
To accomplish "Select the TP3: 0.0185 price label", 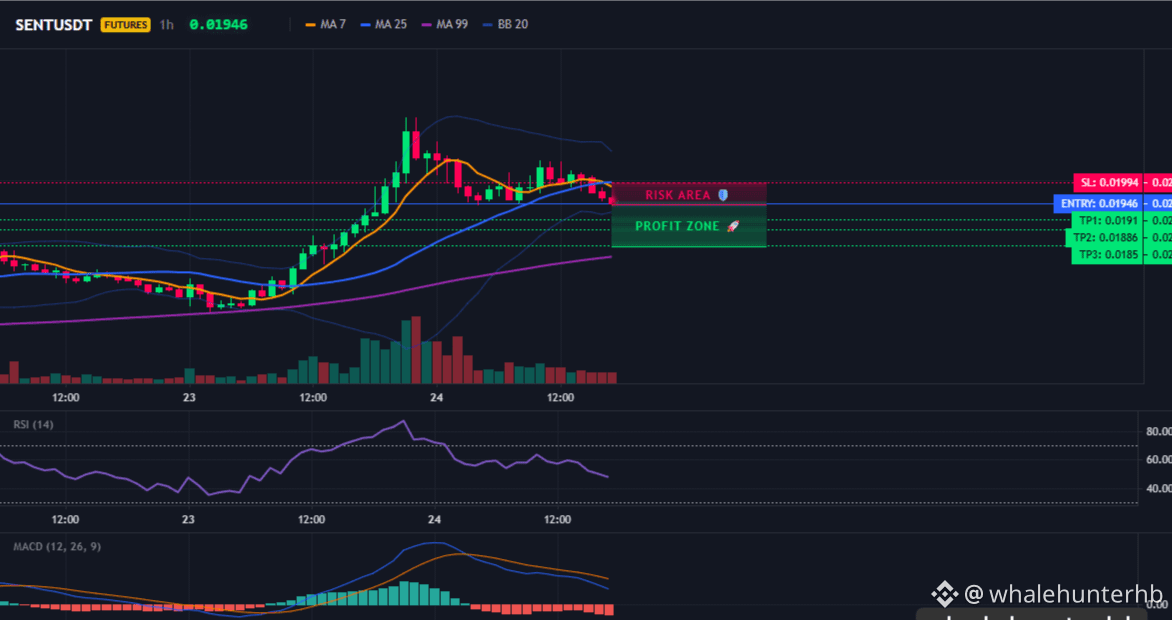I will (x=1109, y=256).
